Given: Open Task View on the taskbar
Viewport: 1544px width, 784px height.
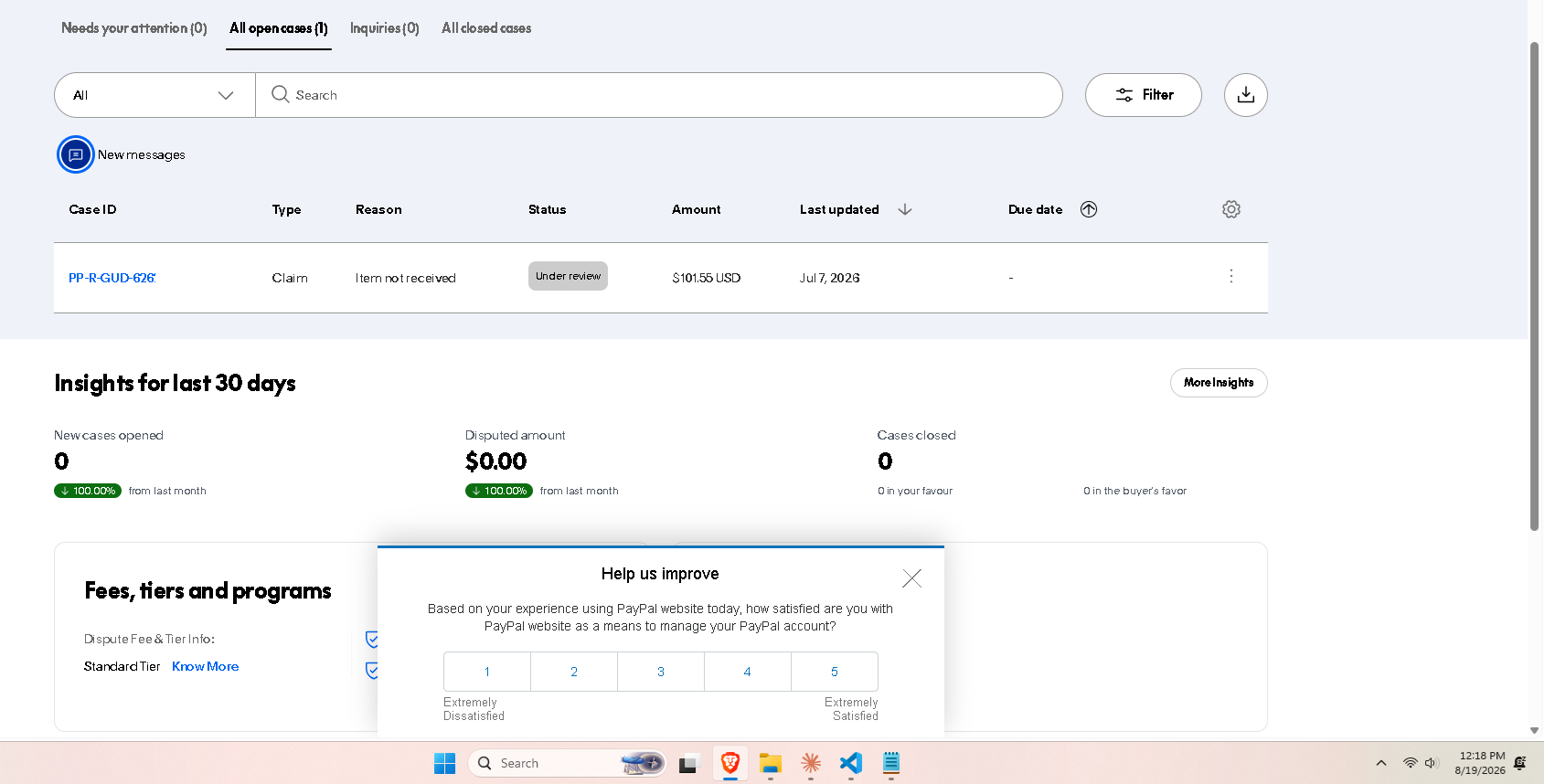Looking at the screenshot, I should click(689, 763).
